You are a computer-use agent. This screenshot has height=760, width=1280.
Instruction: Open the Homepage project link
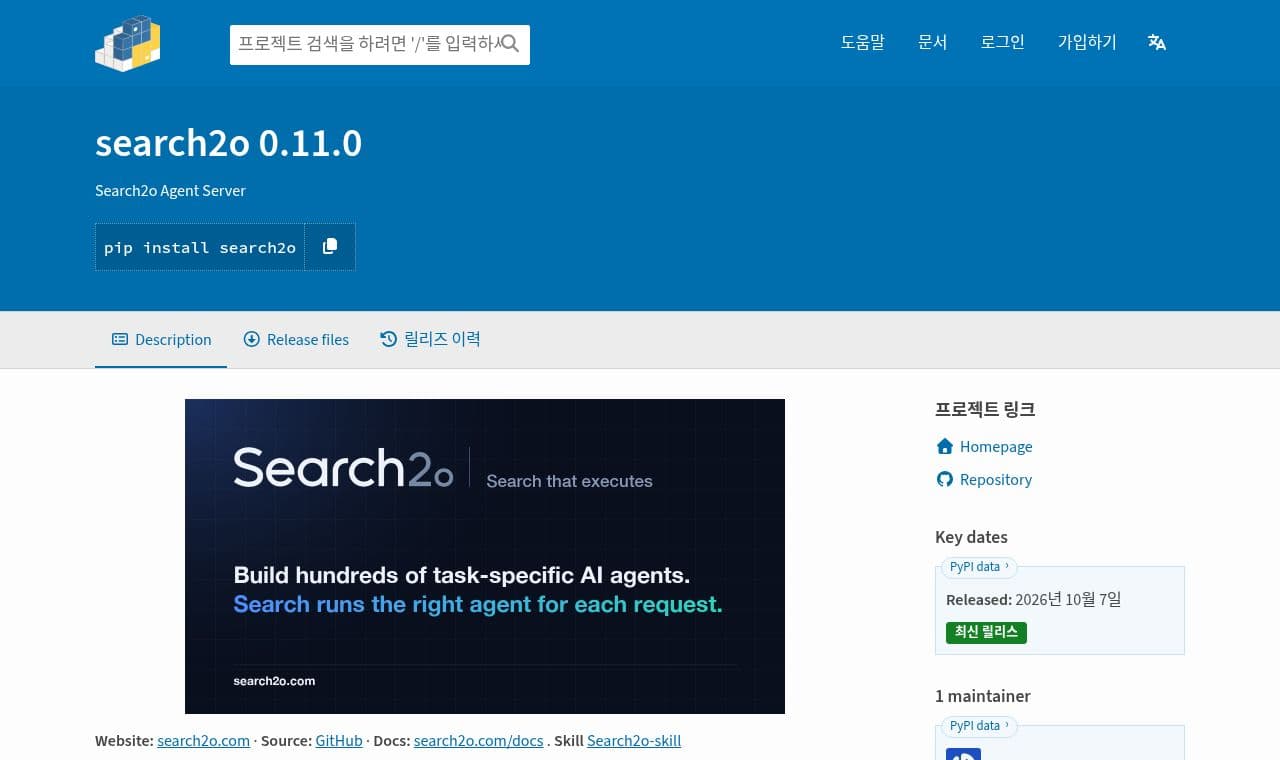[x=996, y=447]
